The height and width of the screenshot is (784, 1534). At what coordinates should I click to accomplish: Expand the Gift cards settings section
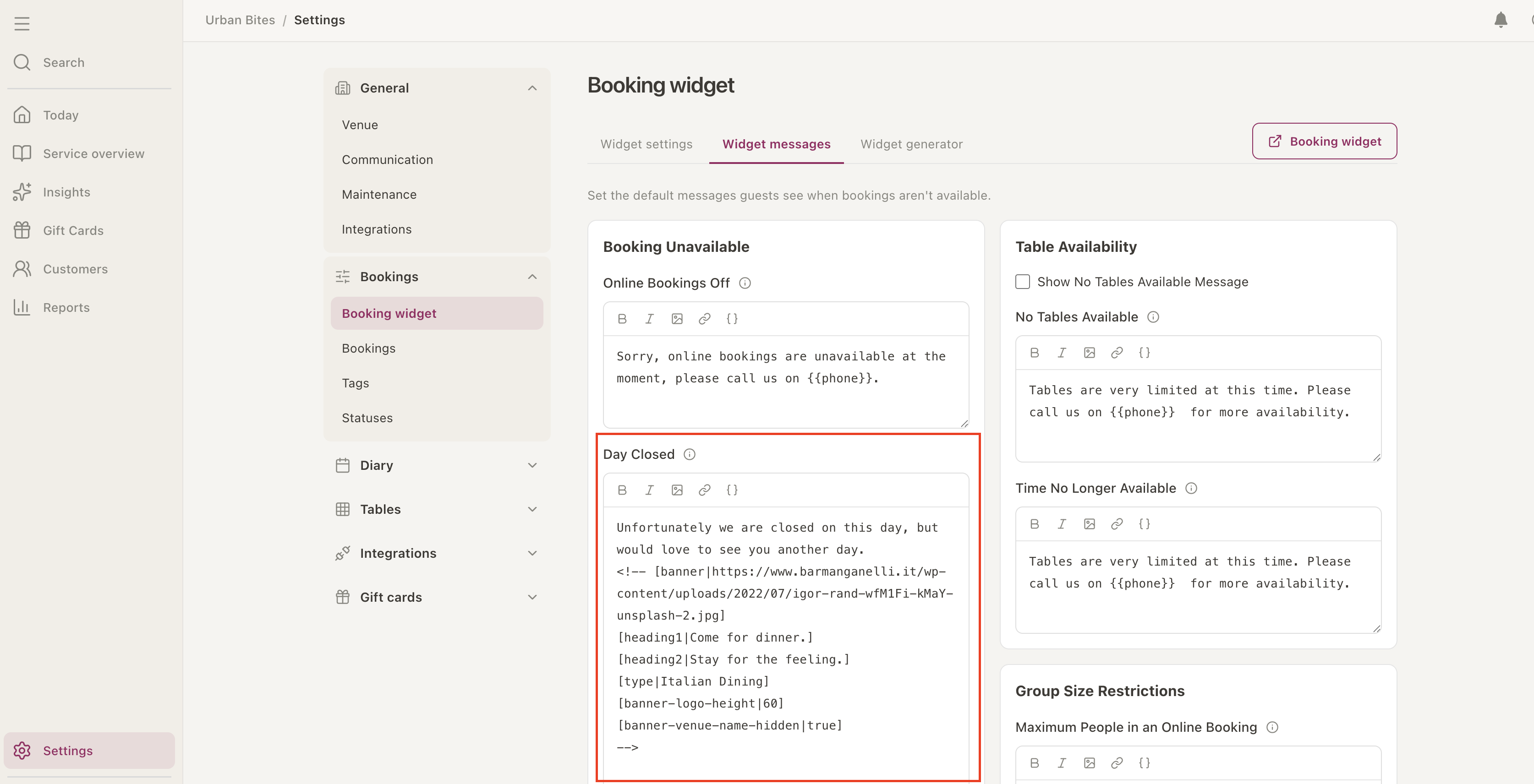[x=532, y=598]
